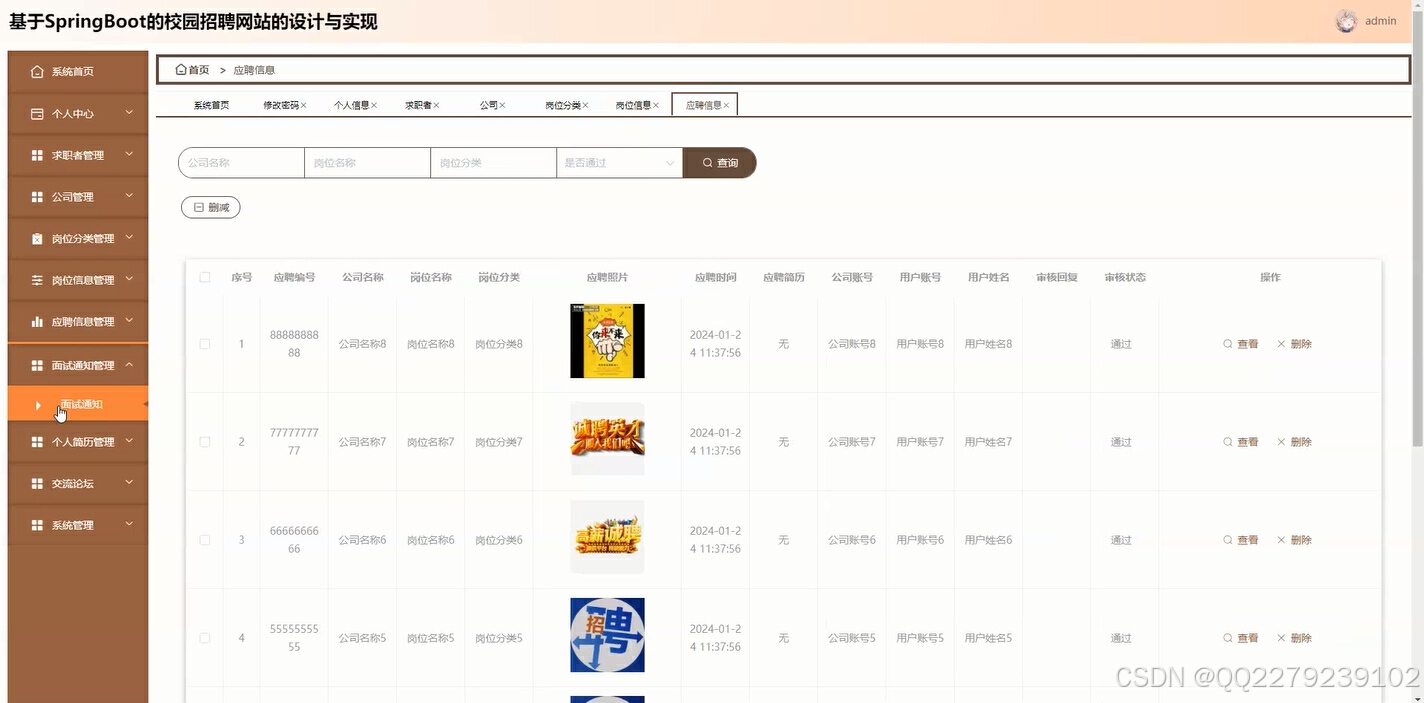The image size is (1424, 703).
Task: Tick the checkbox for row 1
Action: (x=204, y=343)
